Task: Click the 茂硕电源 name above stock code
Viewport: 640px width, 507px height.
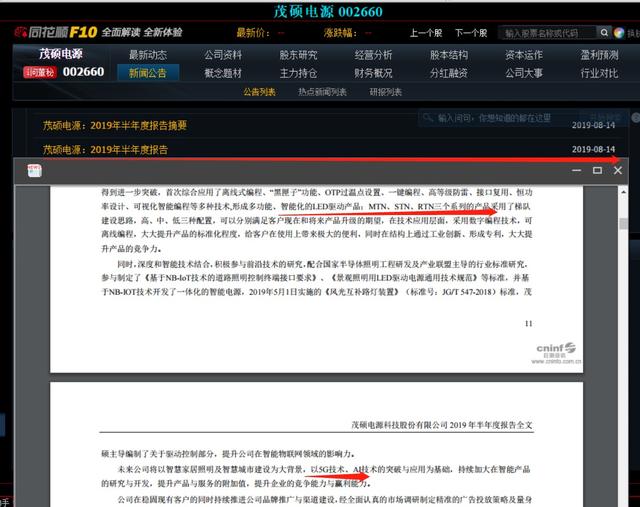Action: pos(61,53)
